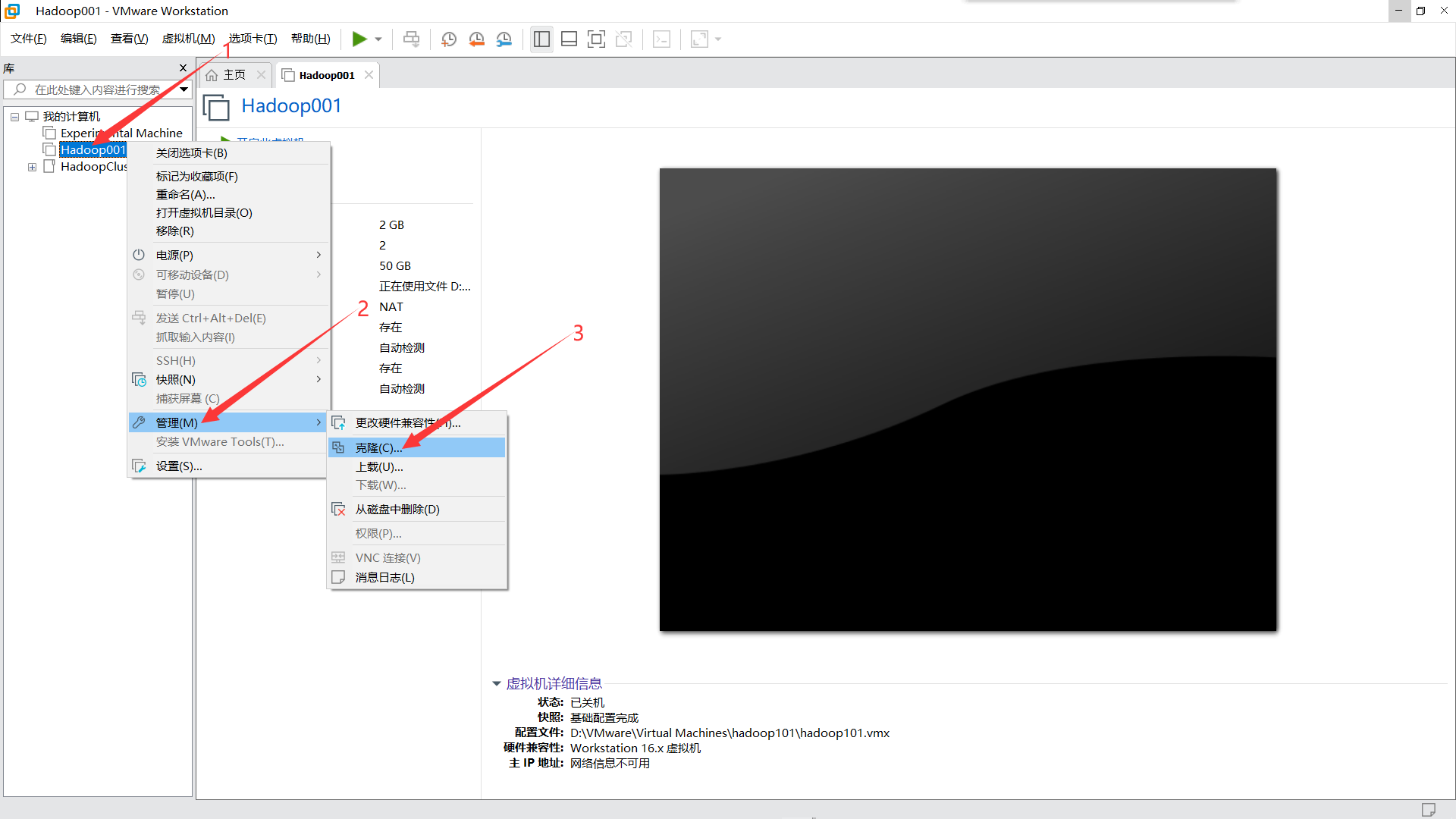Expand the 电源(P) submenu

pos(229,255)
